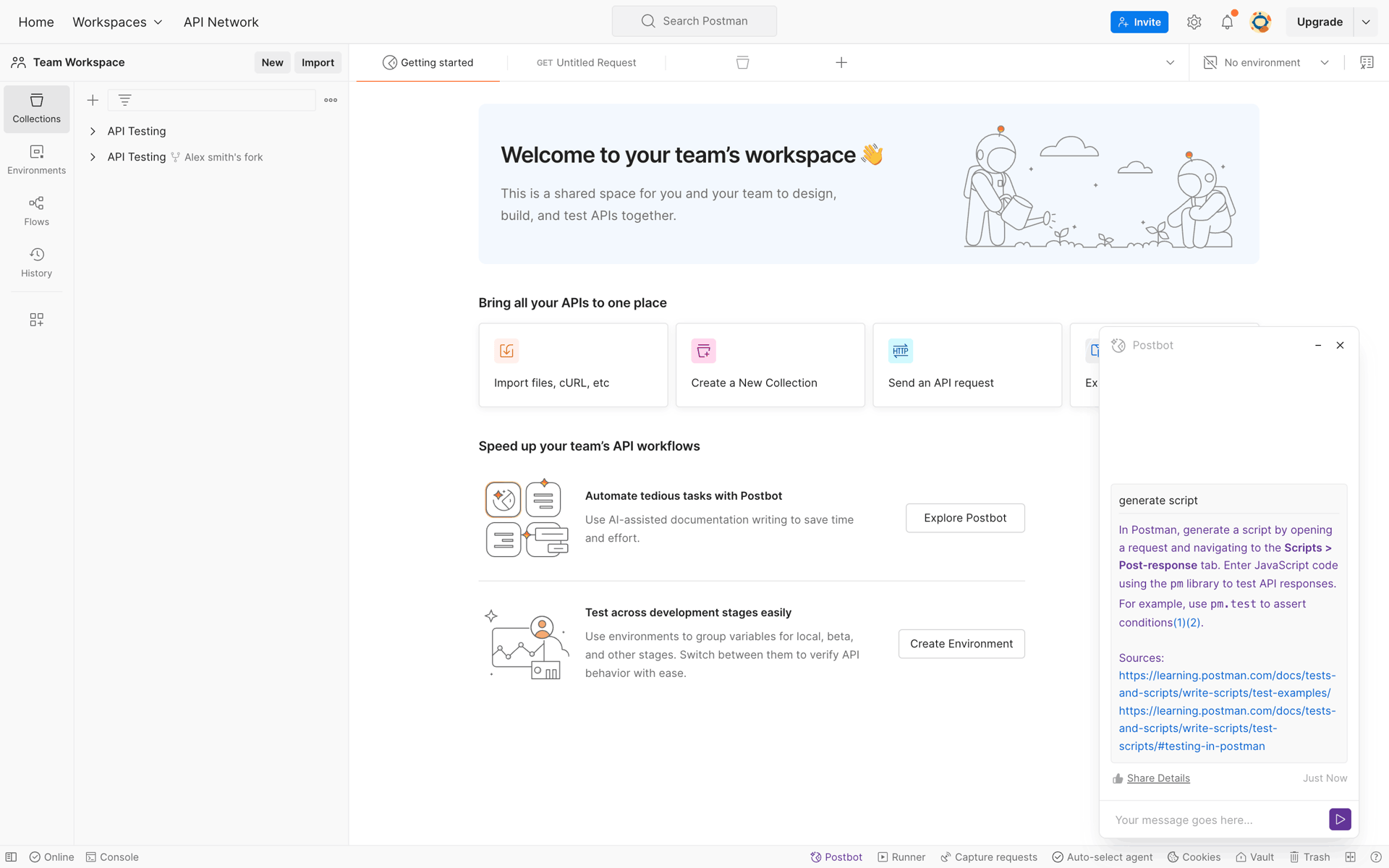The height and width of the screenshot is (868, 1389).
Task: Open the settings gear icon
Action: 1194,22
